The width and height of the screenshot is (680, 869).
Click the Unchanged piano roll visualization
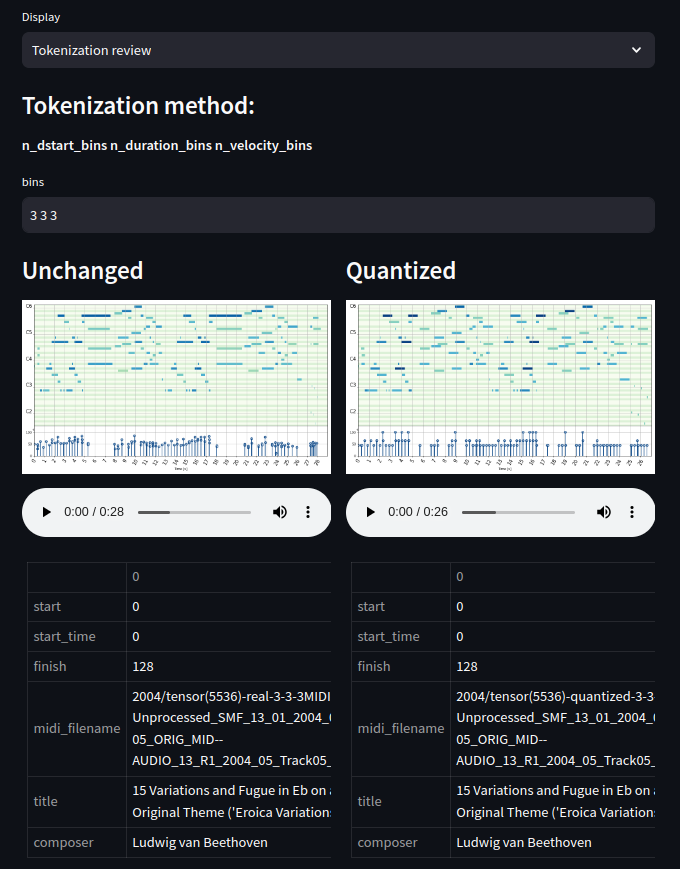click(x=176, y=386)
